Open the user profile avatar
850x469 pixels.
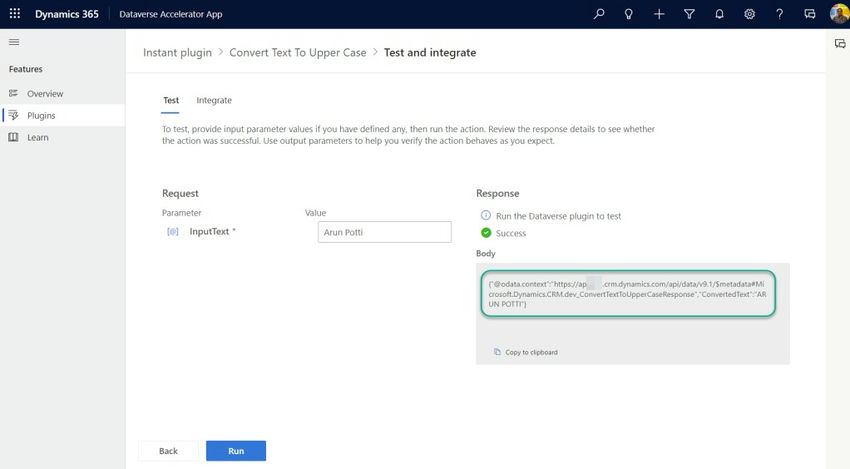pyautogui.click(x=838, y=14)
